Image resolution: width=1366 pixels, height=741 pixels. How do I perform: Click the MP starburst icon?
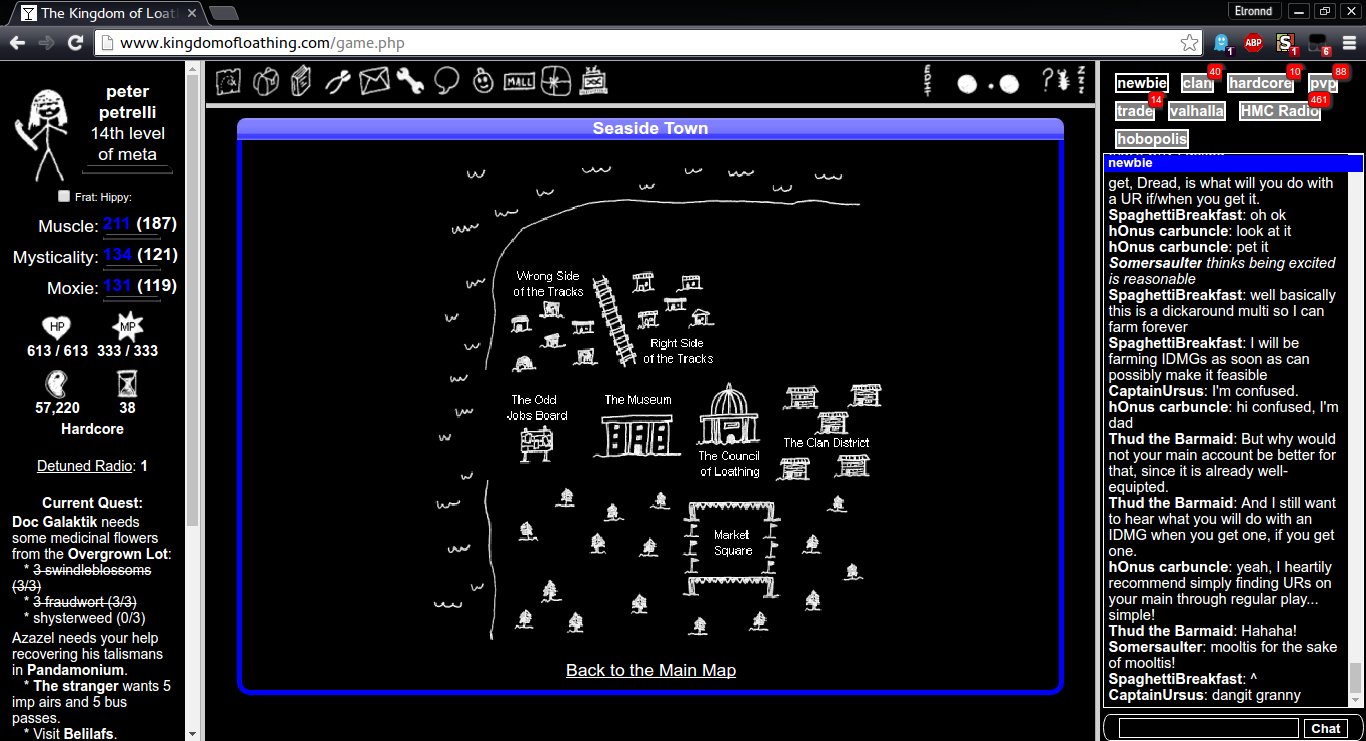(x=127, y=327)
